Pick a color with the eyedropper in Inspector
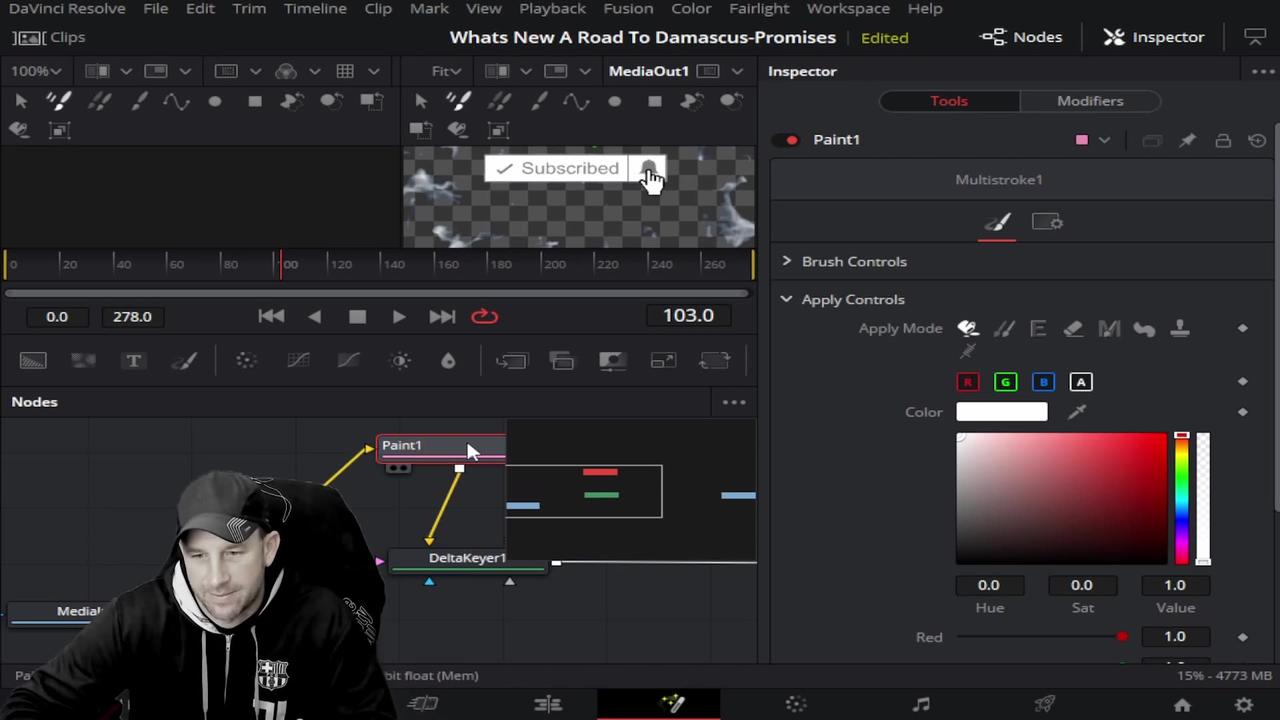Image resolution: width=1280 pixels, height=720 pixels. pyautogui.click(x=1077, y=411)
